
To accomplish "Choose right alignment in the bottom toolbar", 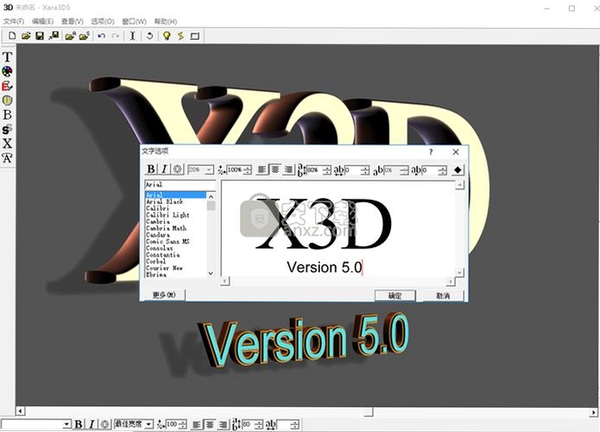I will coord(223,424).
